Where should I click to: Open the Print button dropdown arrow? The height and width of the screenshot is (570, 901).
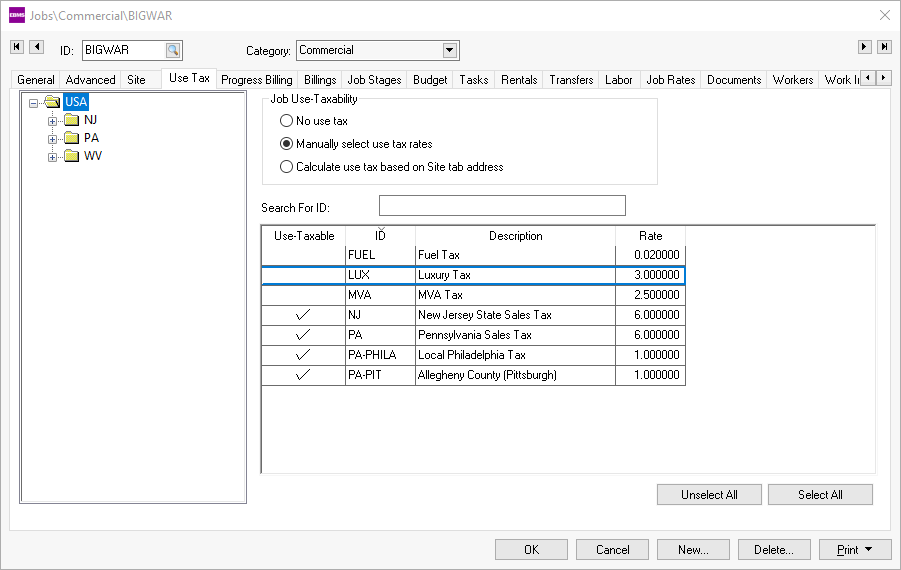click(869, 550)
